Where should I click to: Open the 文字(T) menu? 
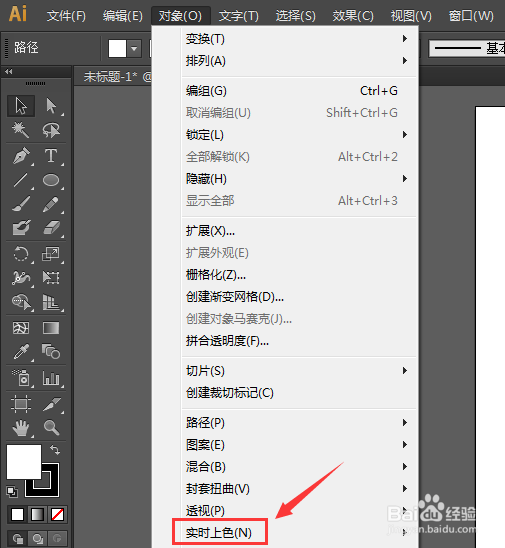coord(238,16)
